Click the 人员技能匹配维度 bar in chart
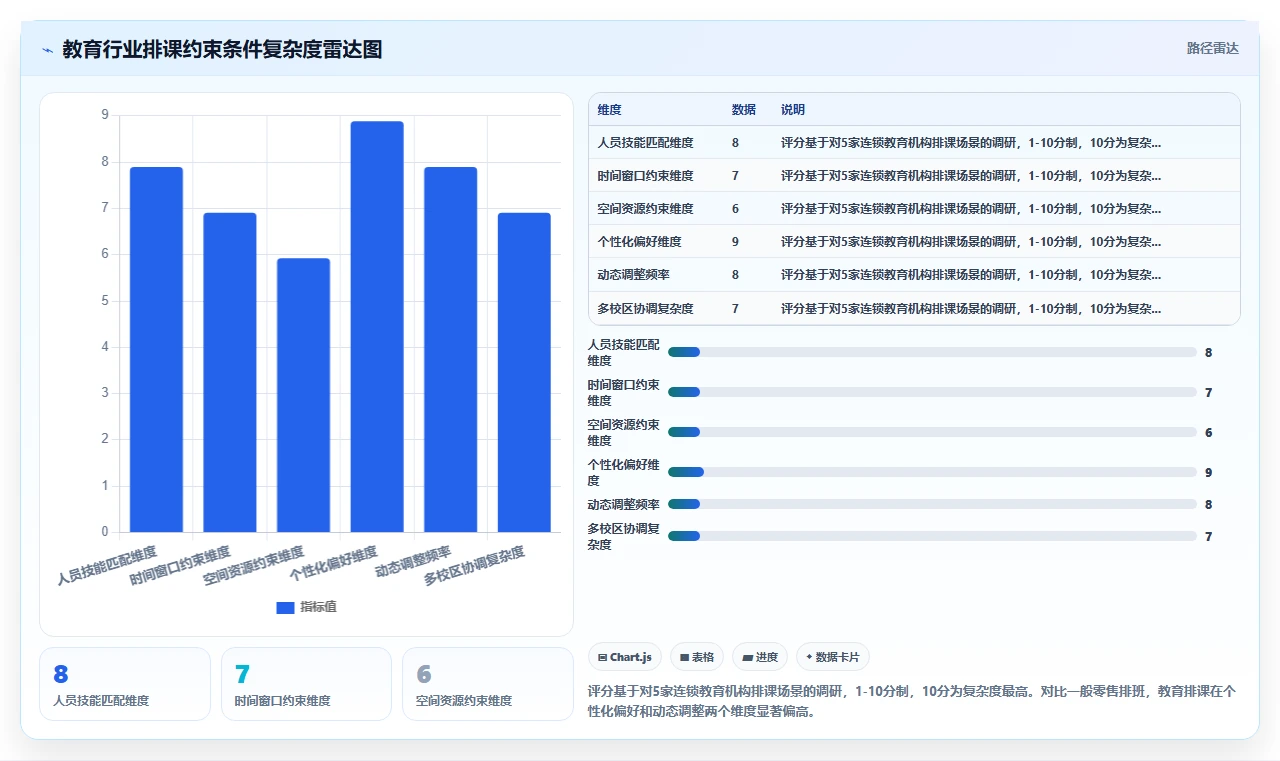 click(x=156, y=349)
